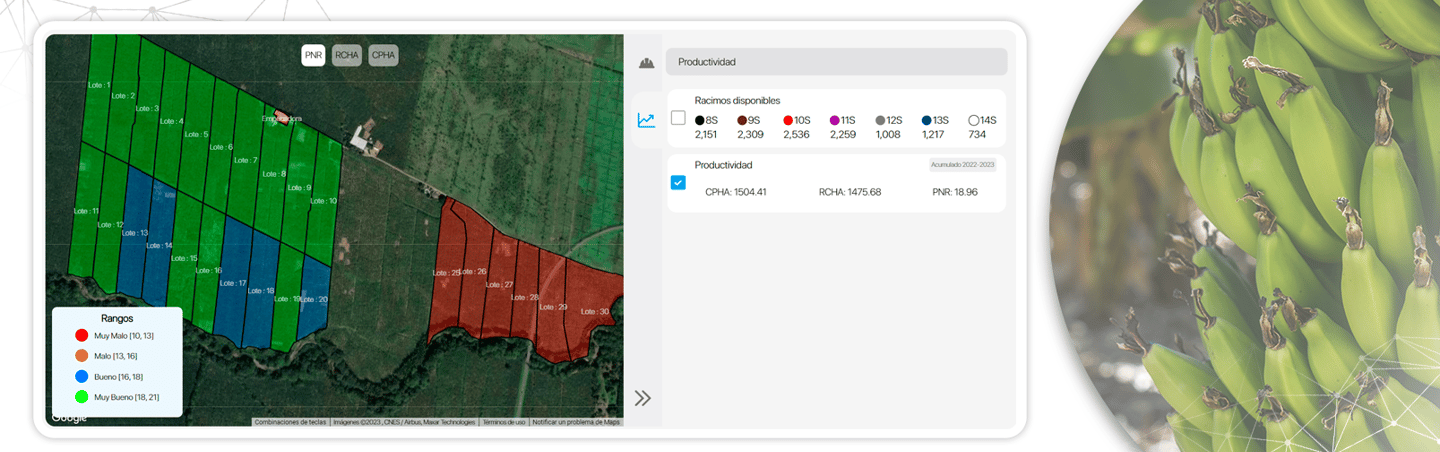Select the blue 13S week dot

point(927,120)
